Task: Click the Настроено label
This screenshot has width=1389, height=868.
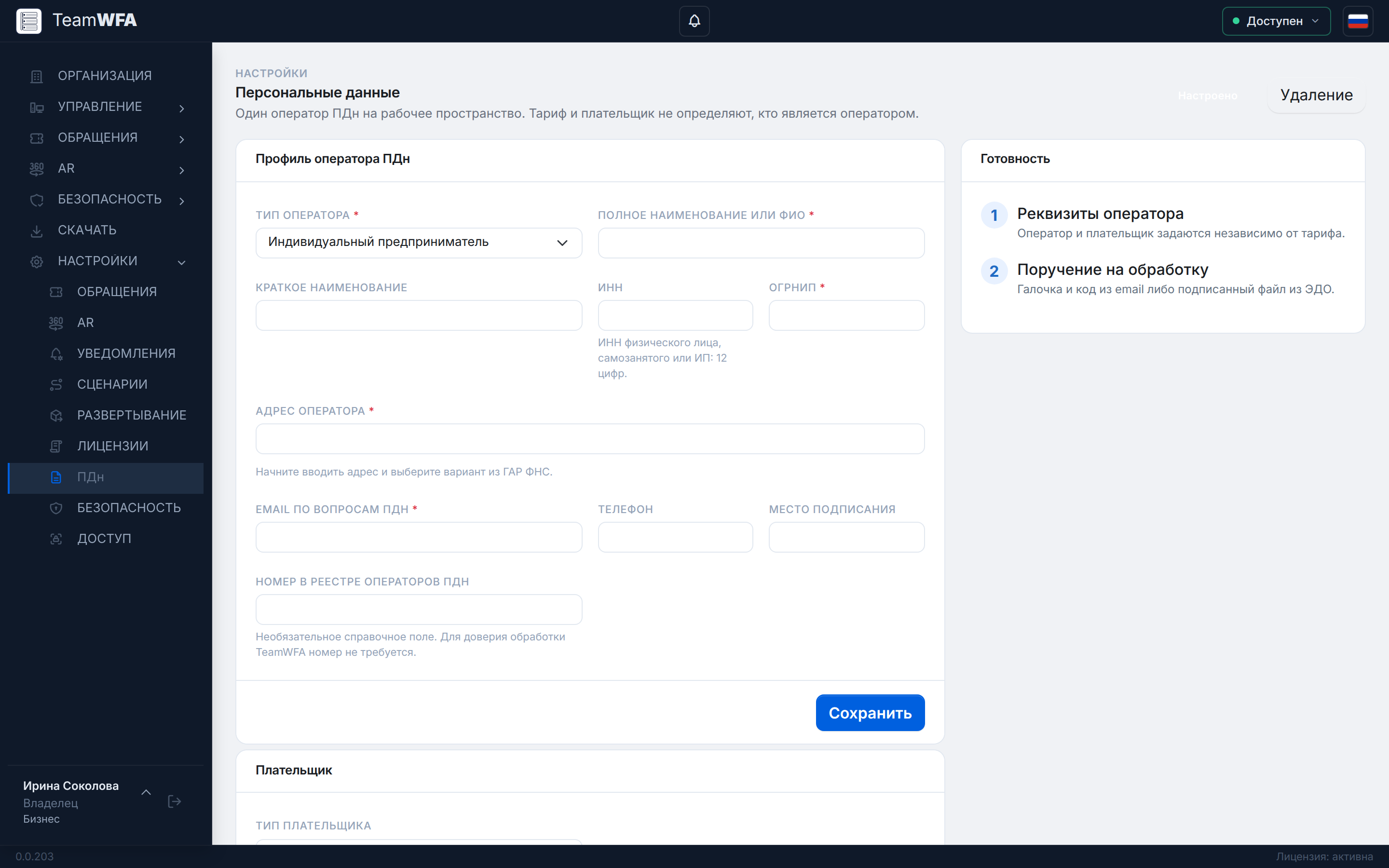Action: tap(1207, 96)
